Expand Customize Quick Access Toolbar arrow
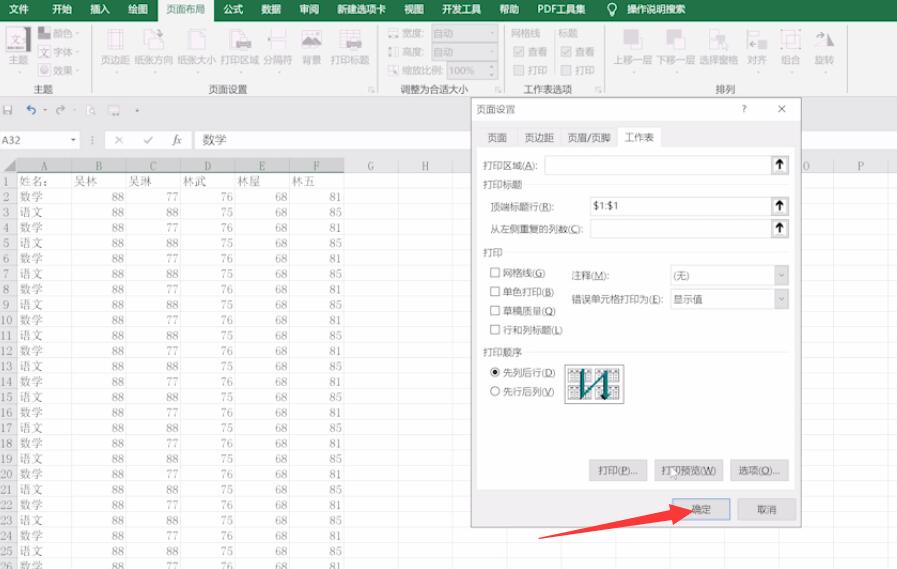 point(137,110)
